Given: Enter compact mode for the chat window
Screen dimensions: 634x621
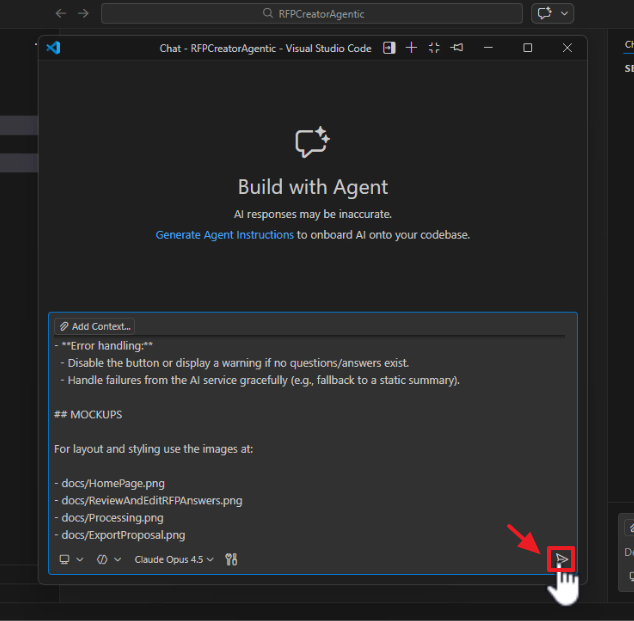Looking at the screenshot, I should tap(434, 48).
